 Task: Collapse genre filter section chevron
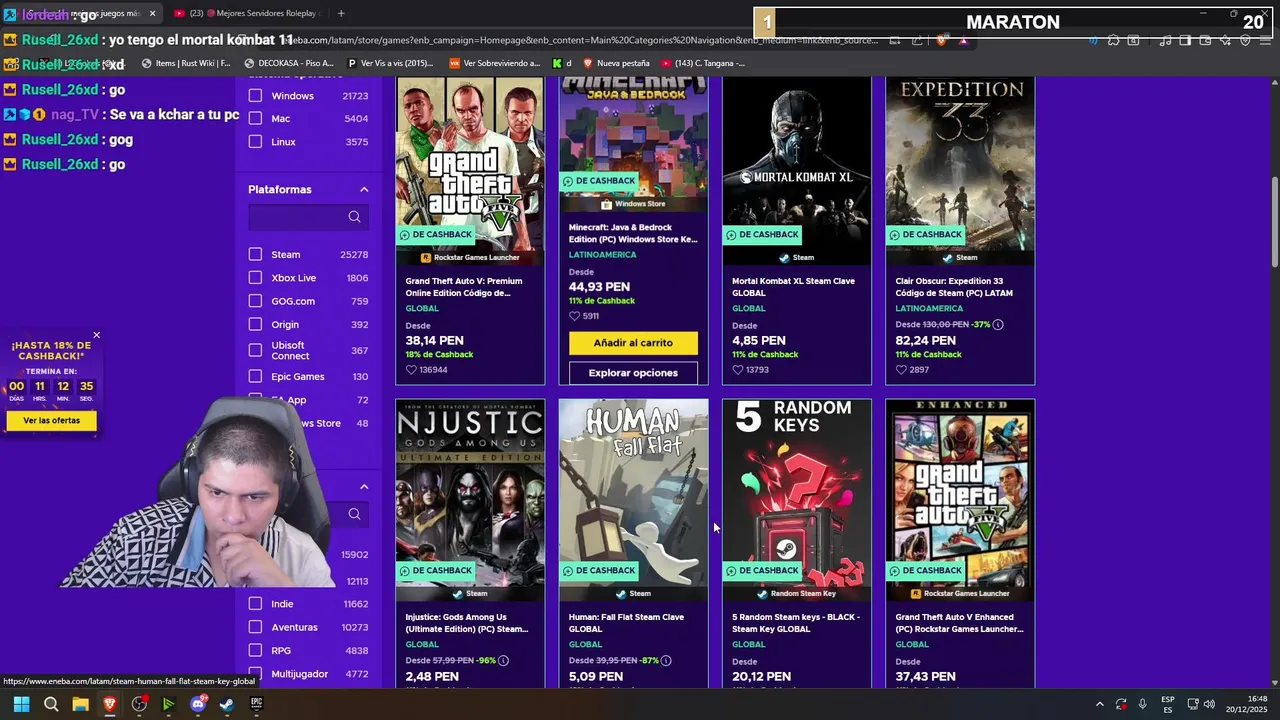tap(364, 487)
